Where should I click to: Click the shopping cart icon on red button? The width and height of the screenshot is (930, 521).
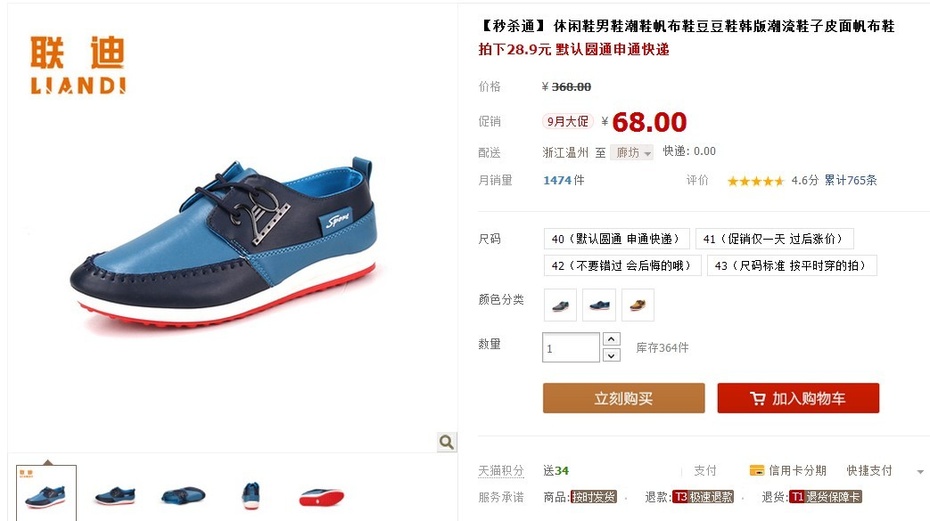point(757,398)
